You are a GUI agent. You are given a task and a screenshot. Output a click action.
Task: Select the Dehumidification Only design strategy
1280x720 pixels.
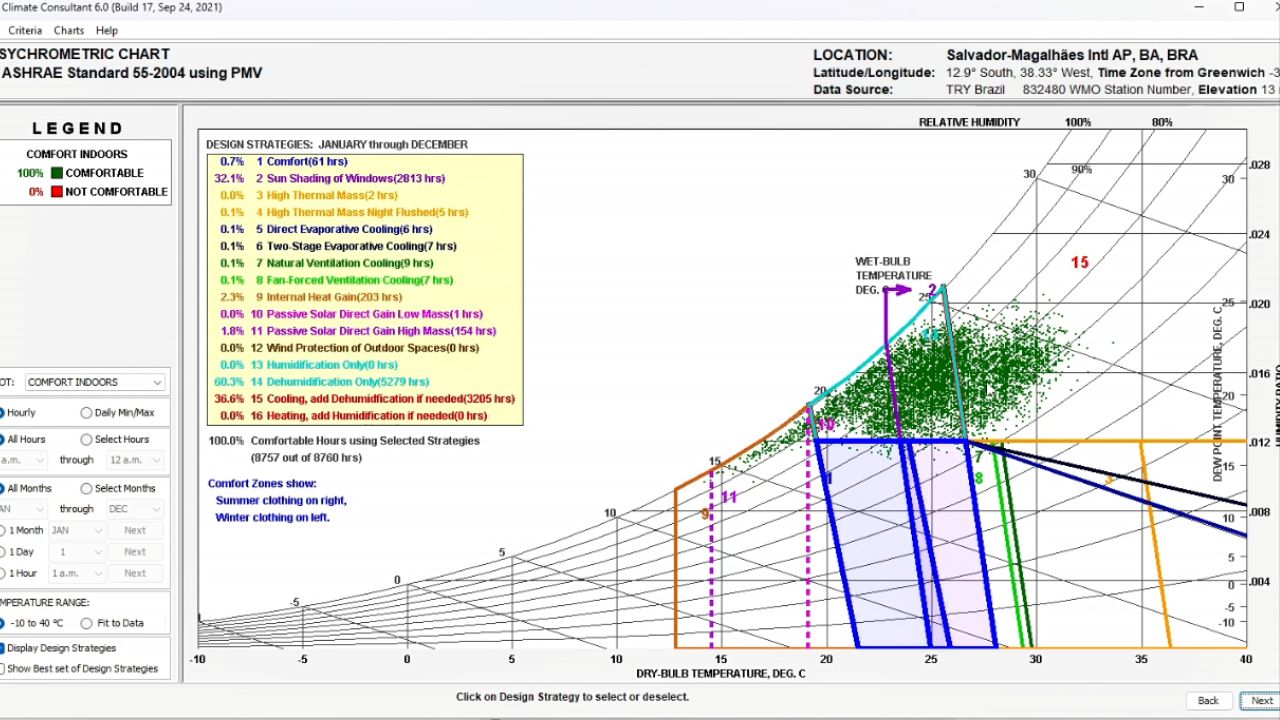347,382
